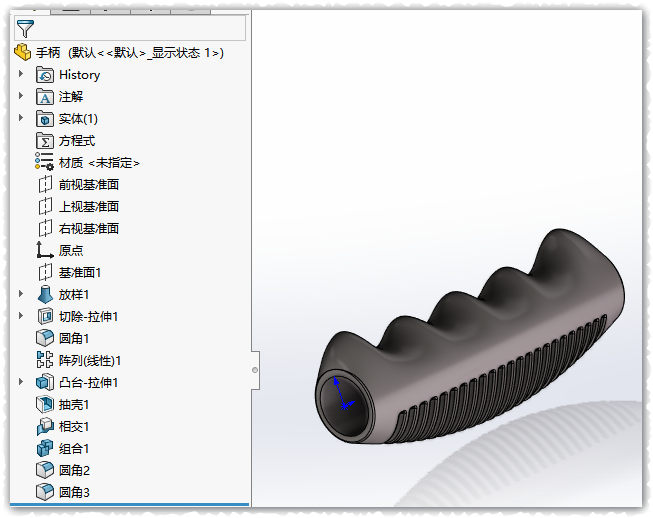
Task: Click the 凸台-拉伸1 boss-extrude icon
Action: [45, 382]
